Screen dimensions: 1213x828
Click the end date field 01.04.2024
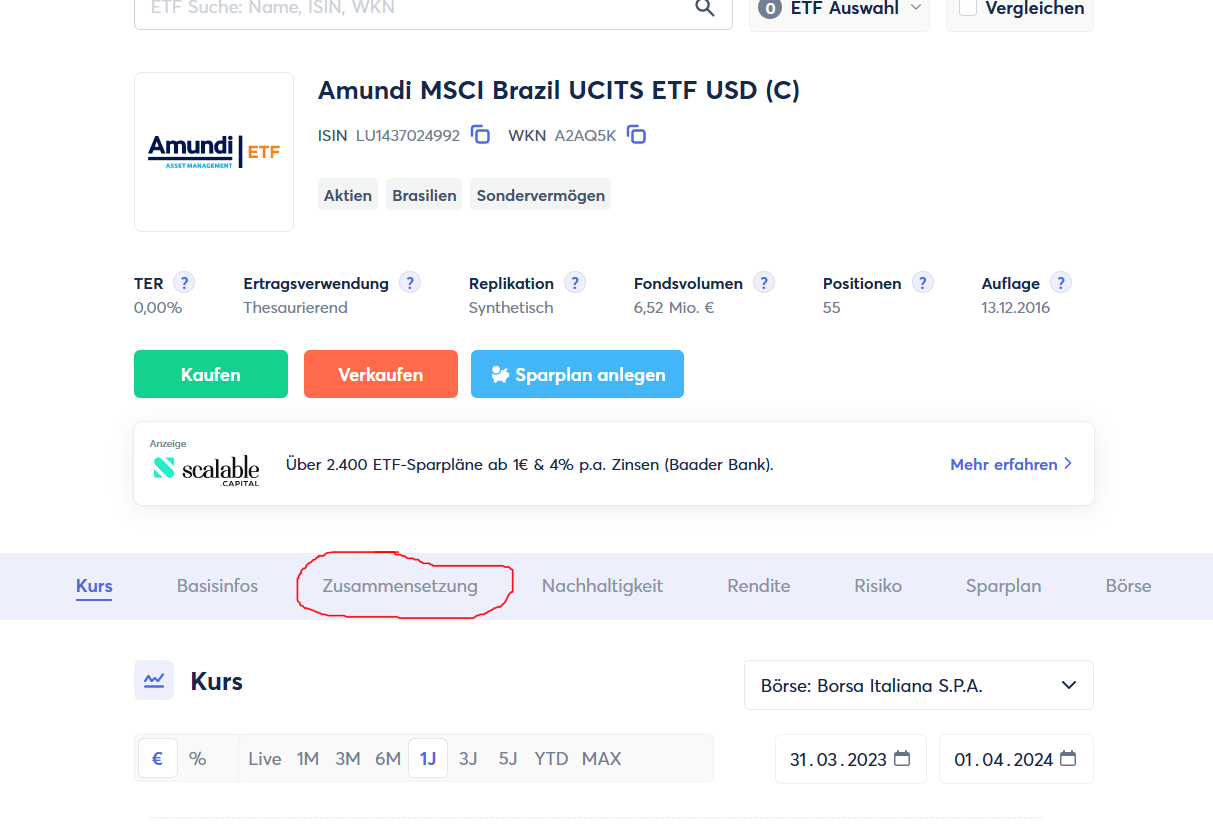[1016, 759]
